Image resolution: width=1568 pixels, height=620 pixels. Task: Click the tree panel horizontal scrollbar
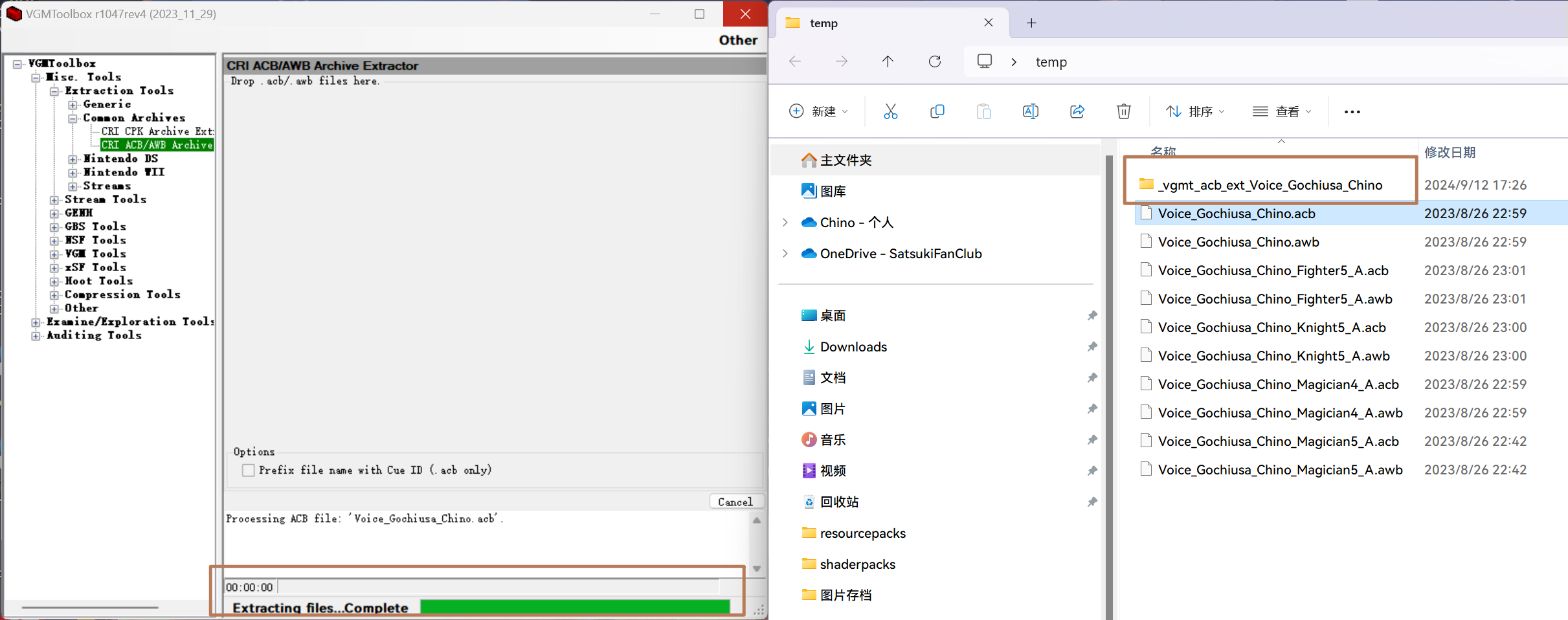click(90, 608)
